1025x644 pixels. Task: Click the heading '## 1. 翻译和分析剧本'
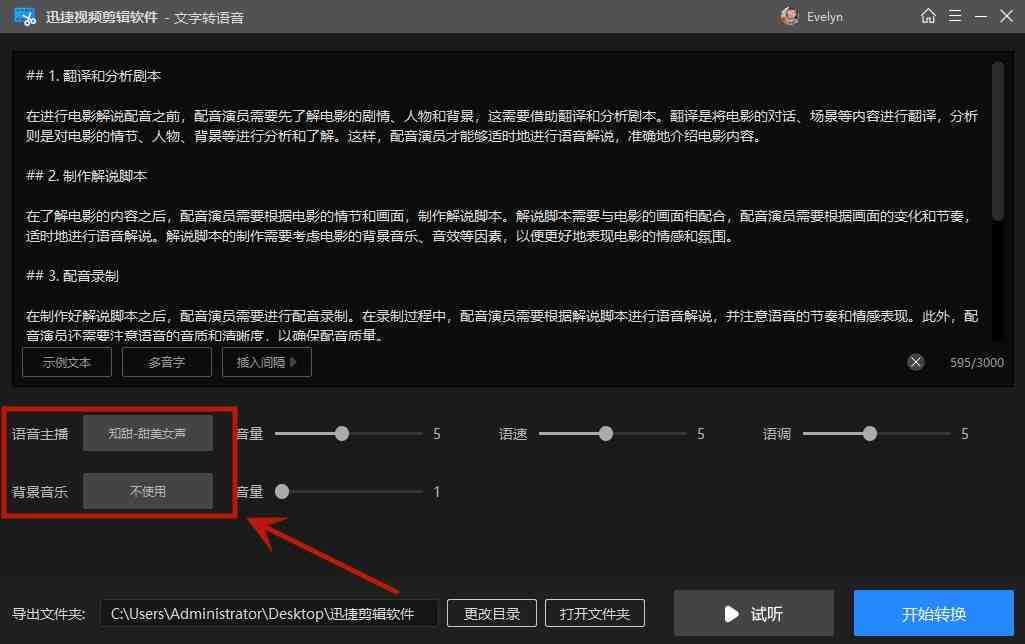(x=93, y=76)
